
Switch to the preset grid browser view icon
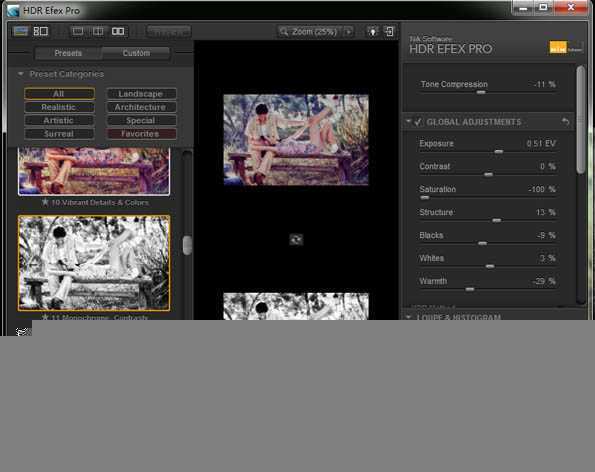pos(41,31)
